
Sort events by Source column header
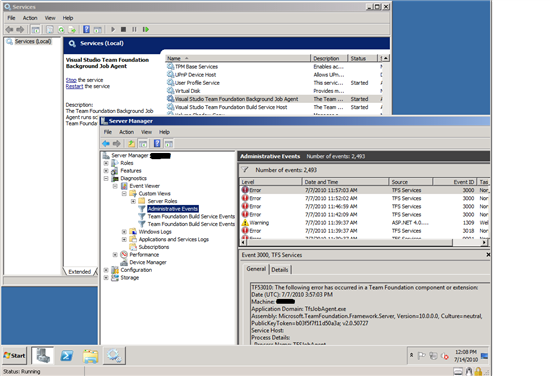click(x=411, y=182)
